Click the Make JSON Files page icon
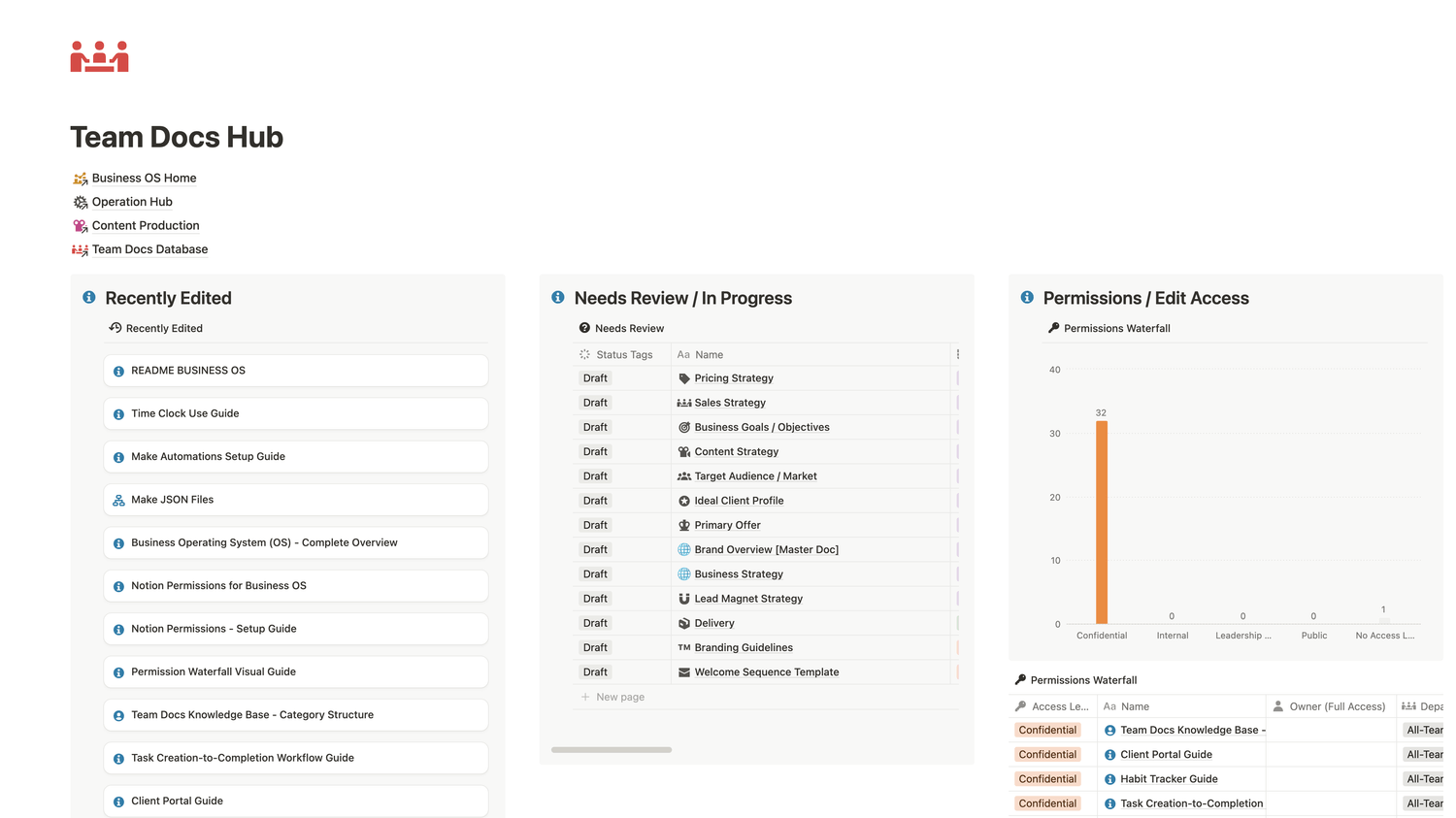The image size is (1456, 818). pyautogui.click(x=118, y=501)
